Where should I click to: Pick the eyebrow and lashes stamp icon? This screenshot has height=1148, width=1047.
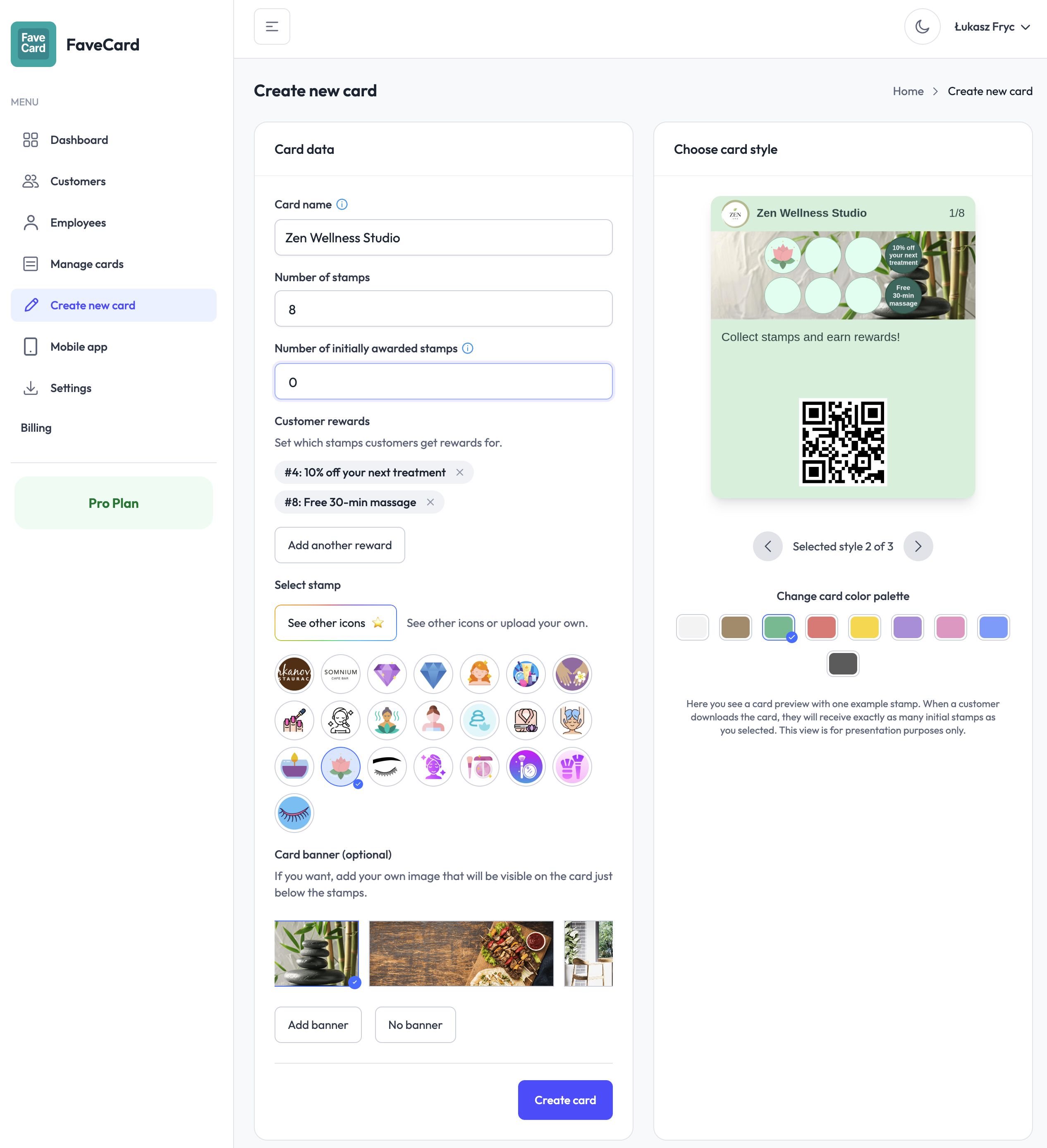[387, 766]
